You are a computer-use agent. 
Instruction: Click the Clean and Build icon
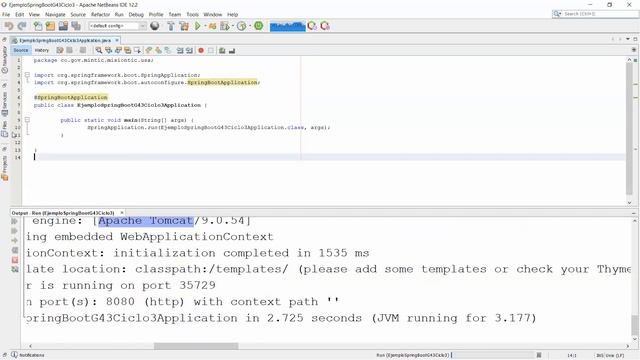click(x=184, y=26)
